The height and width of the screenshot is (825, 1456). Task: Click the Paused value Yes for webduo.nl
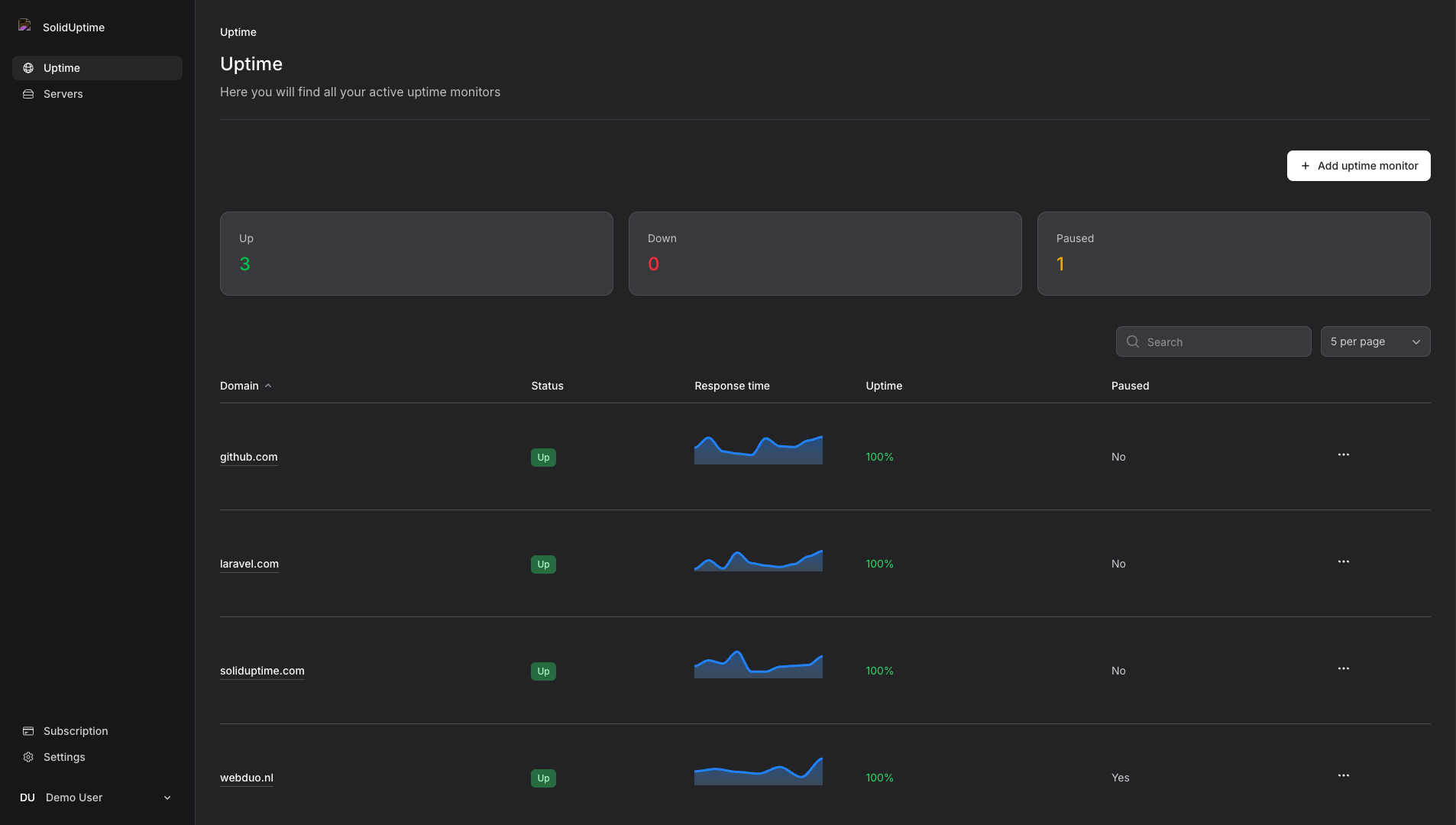click(x=1120, y=778)
